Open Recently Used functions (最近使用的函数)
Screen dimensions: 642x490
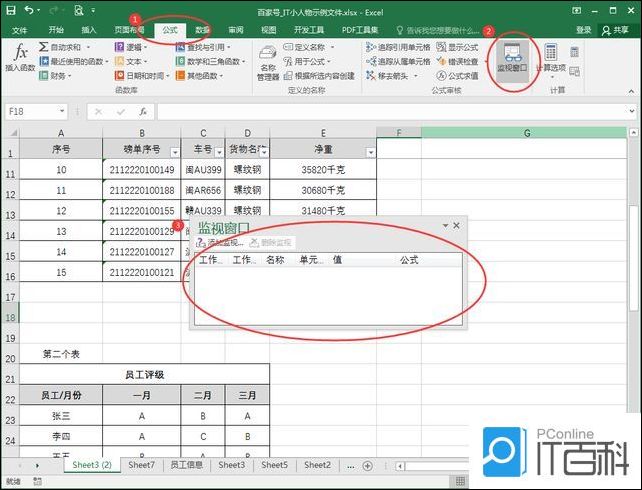coord(74,61)
